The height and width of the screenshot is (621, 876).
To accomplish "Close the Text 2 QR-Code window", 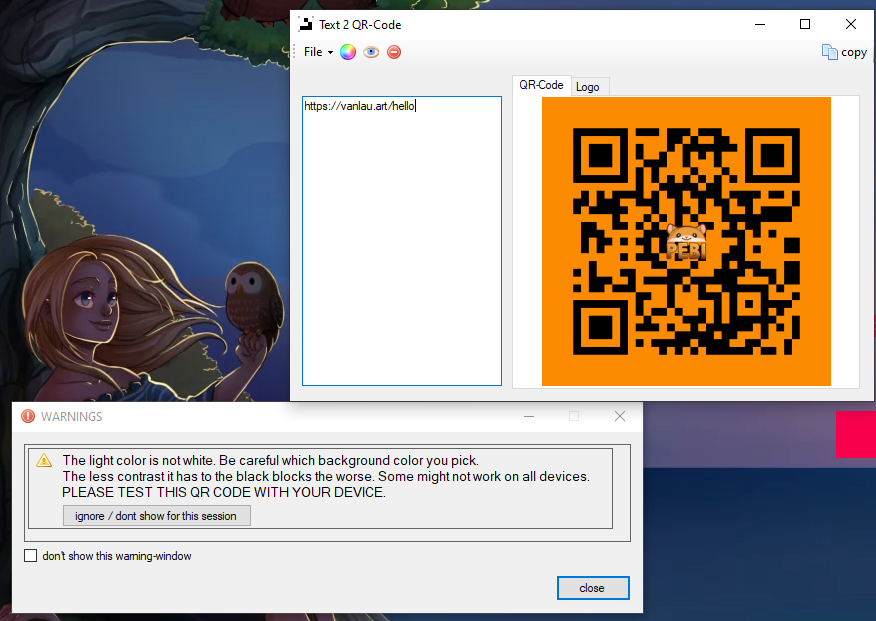I will pos(851,24).
